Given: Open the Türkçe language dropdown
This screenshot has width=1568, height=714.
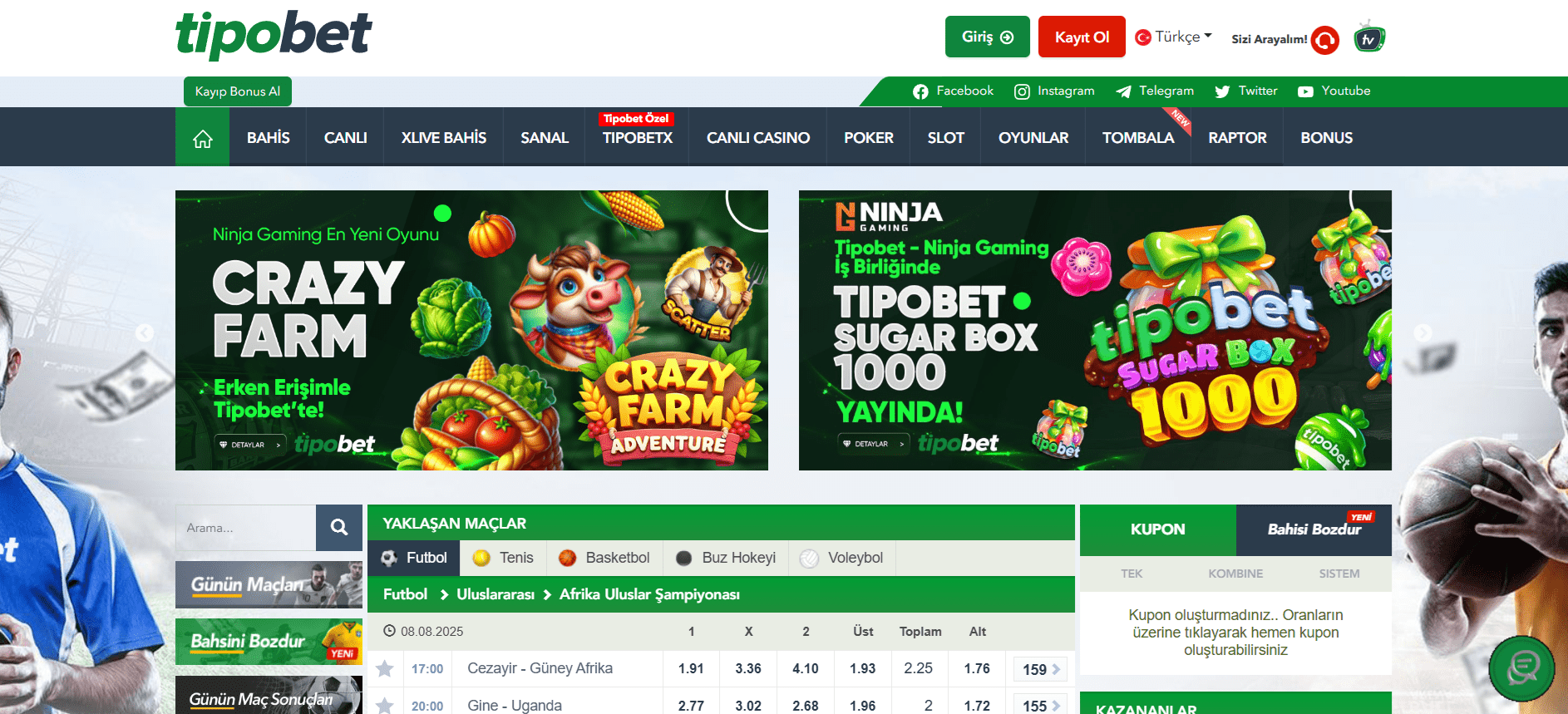Looking at the screenshot, I should [1174, 37].
